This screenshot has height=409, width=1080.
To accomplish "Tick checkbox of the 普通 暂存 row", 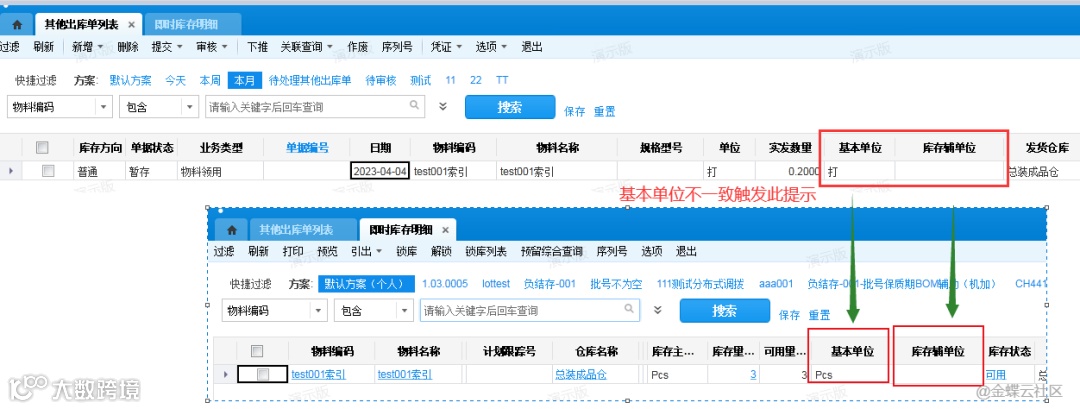I will pyautogui.click(x=48, y=171).
